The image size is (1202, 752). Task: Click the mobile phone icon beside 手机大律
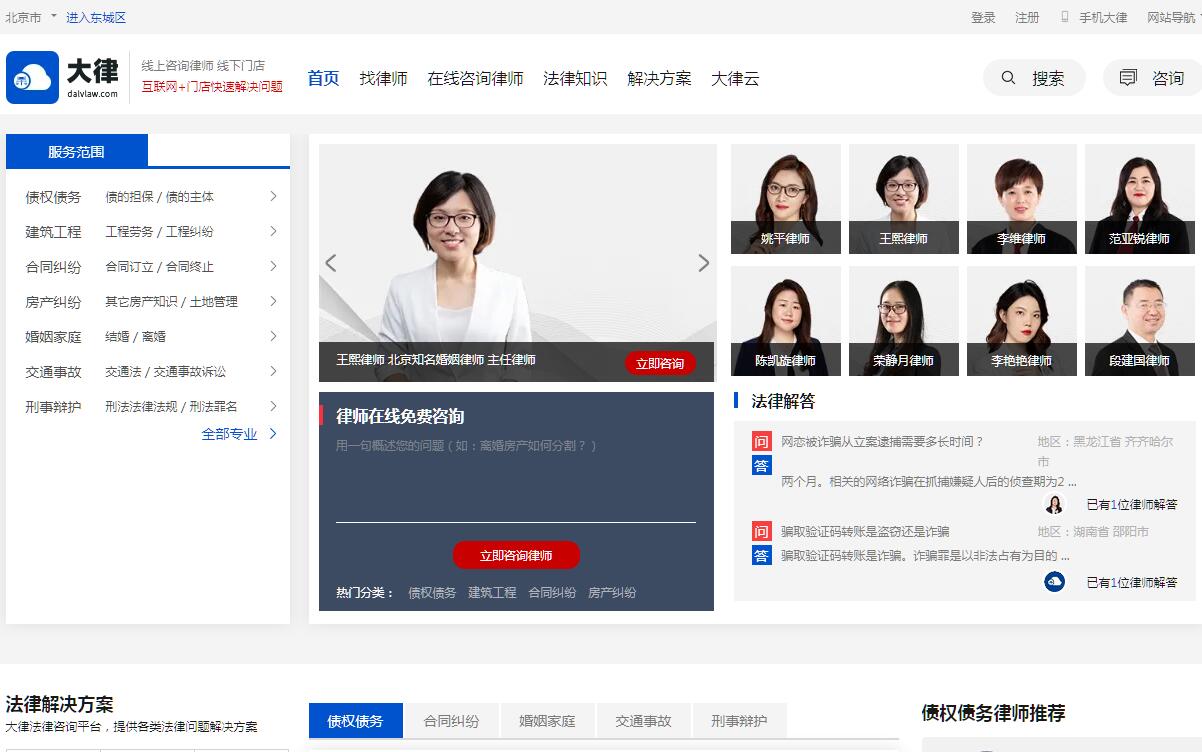1065,17
